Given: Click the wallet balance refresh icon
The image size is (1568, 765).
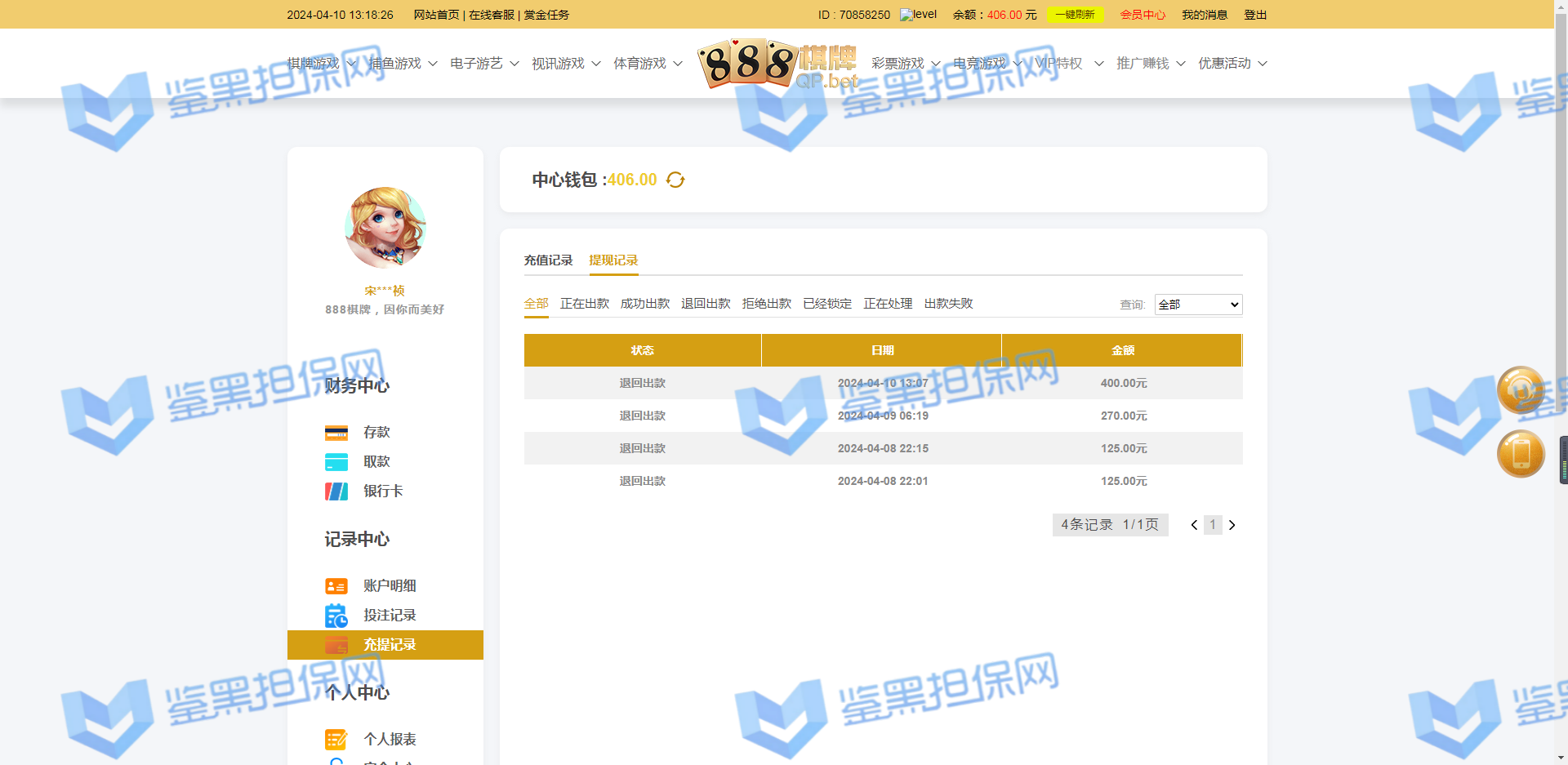Looking at the screenshot, I should 675,180.
